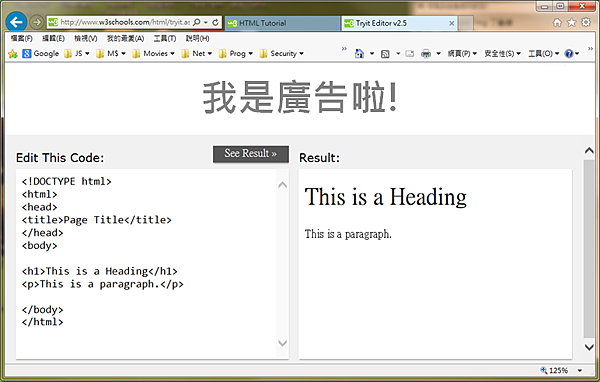
Task: Expand the JS favorites folder
Action: pos(77,54)
